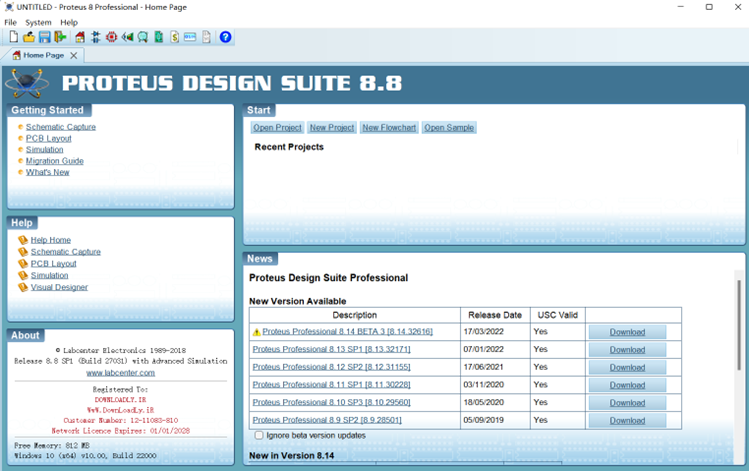
Task: Click book icon next to Visual Designer
Action: [x=23, y=287]
